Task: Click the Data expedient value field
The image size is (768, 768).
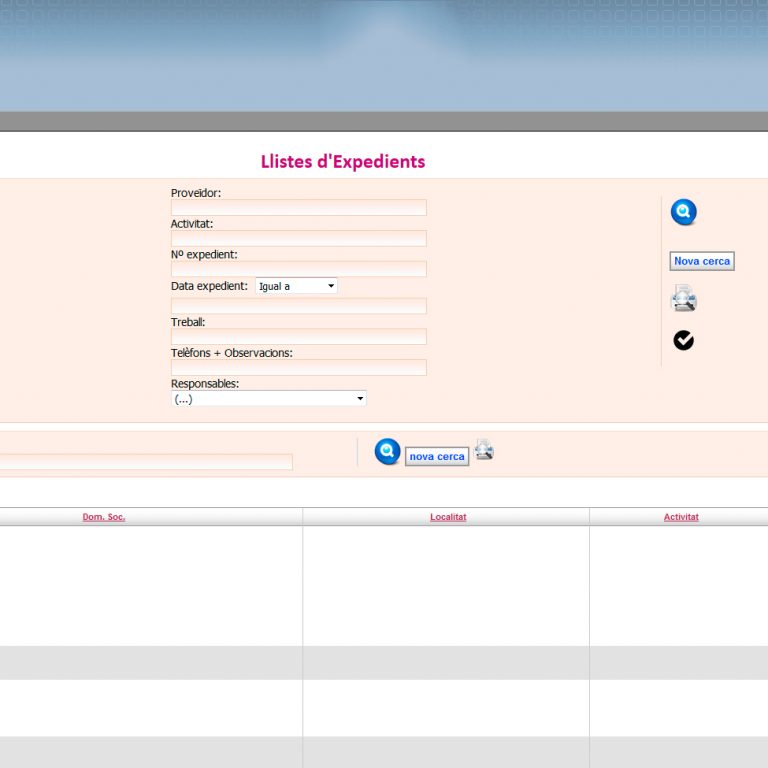Action: point(298,306)
